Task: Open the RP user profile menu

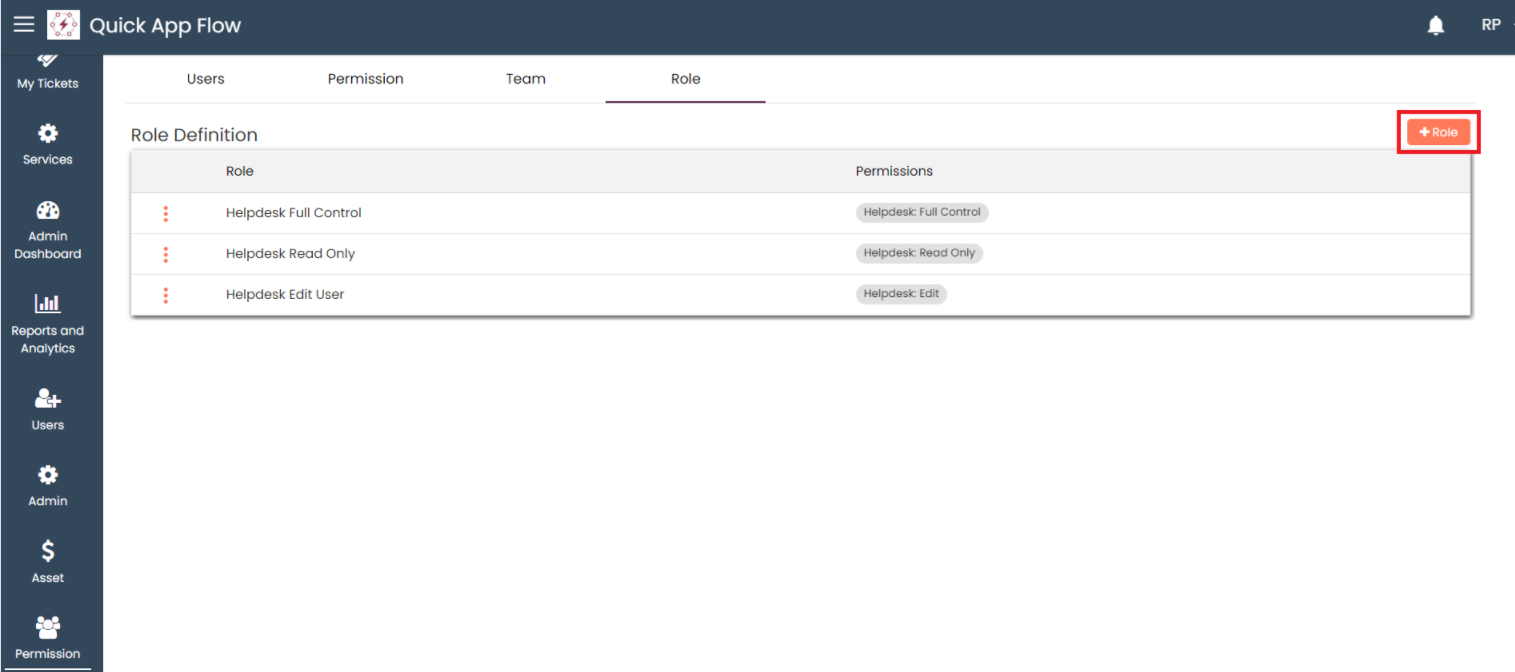Action: click(1491, 26)
